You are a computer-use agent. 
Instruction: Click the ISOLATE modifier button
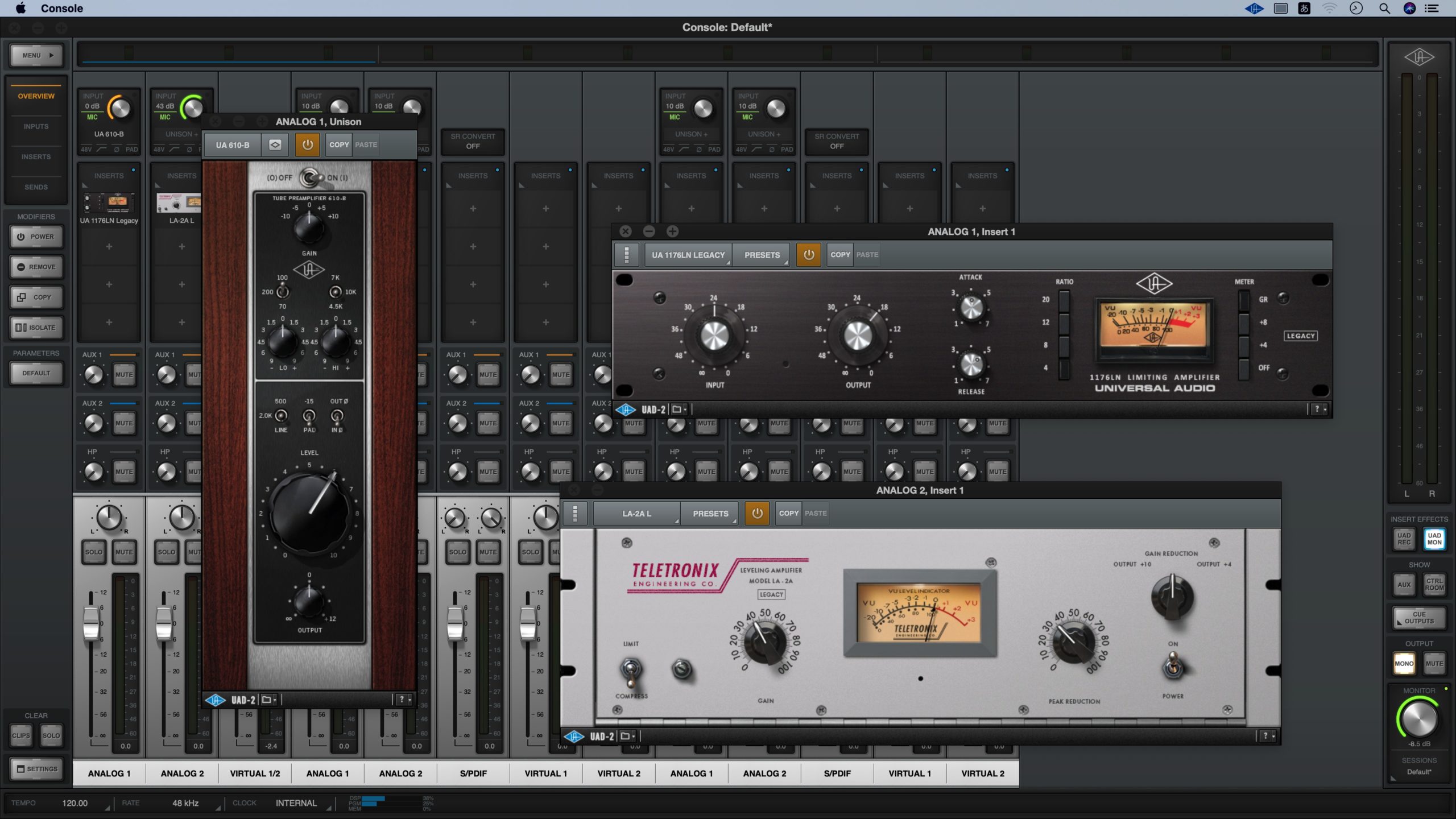point(36,327)
